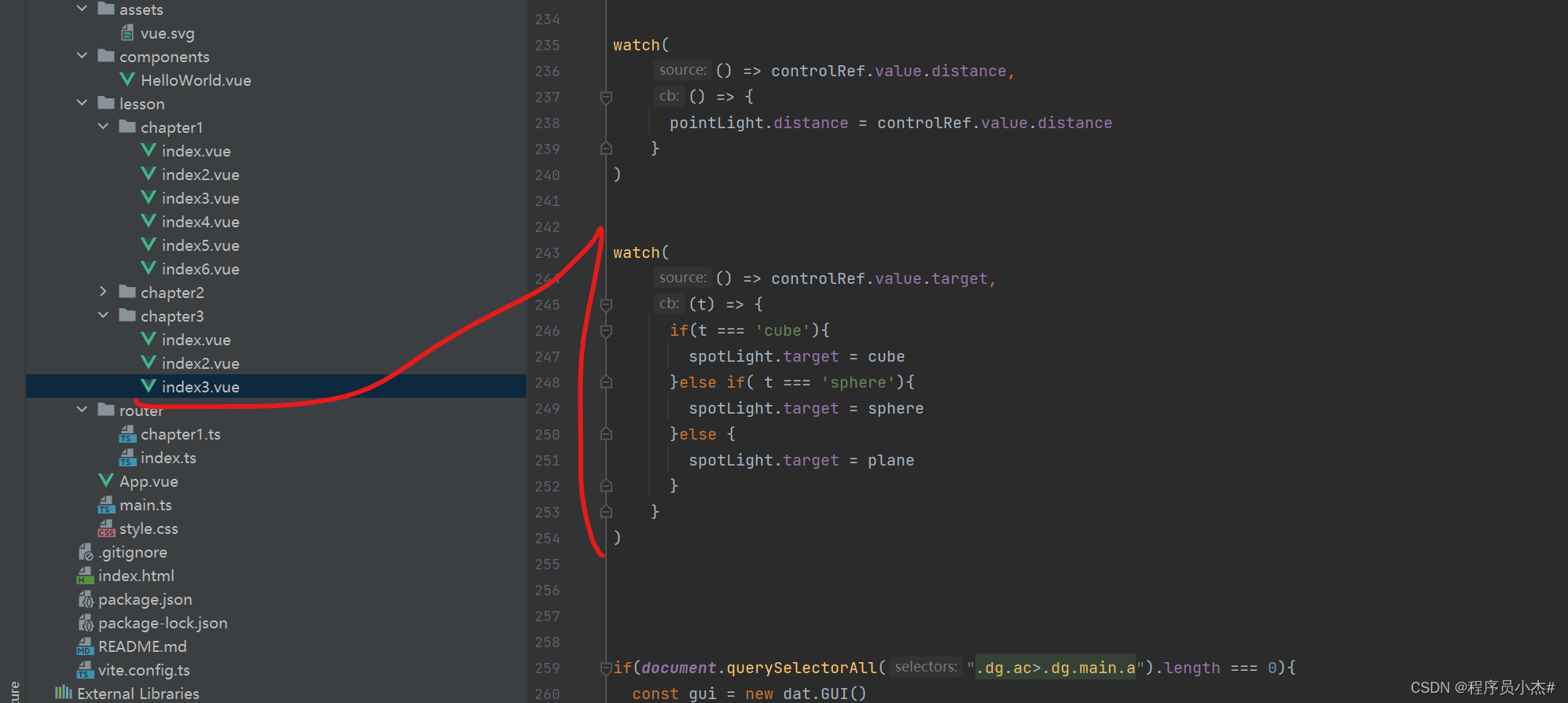Fold the if statement at line 259
1568x703 pixels.
click(606, 668)
